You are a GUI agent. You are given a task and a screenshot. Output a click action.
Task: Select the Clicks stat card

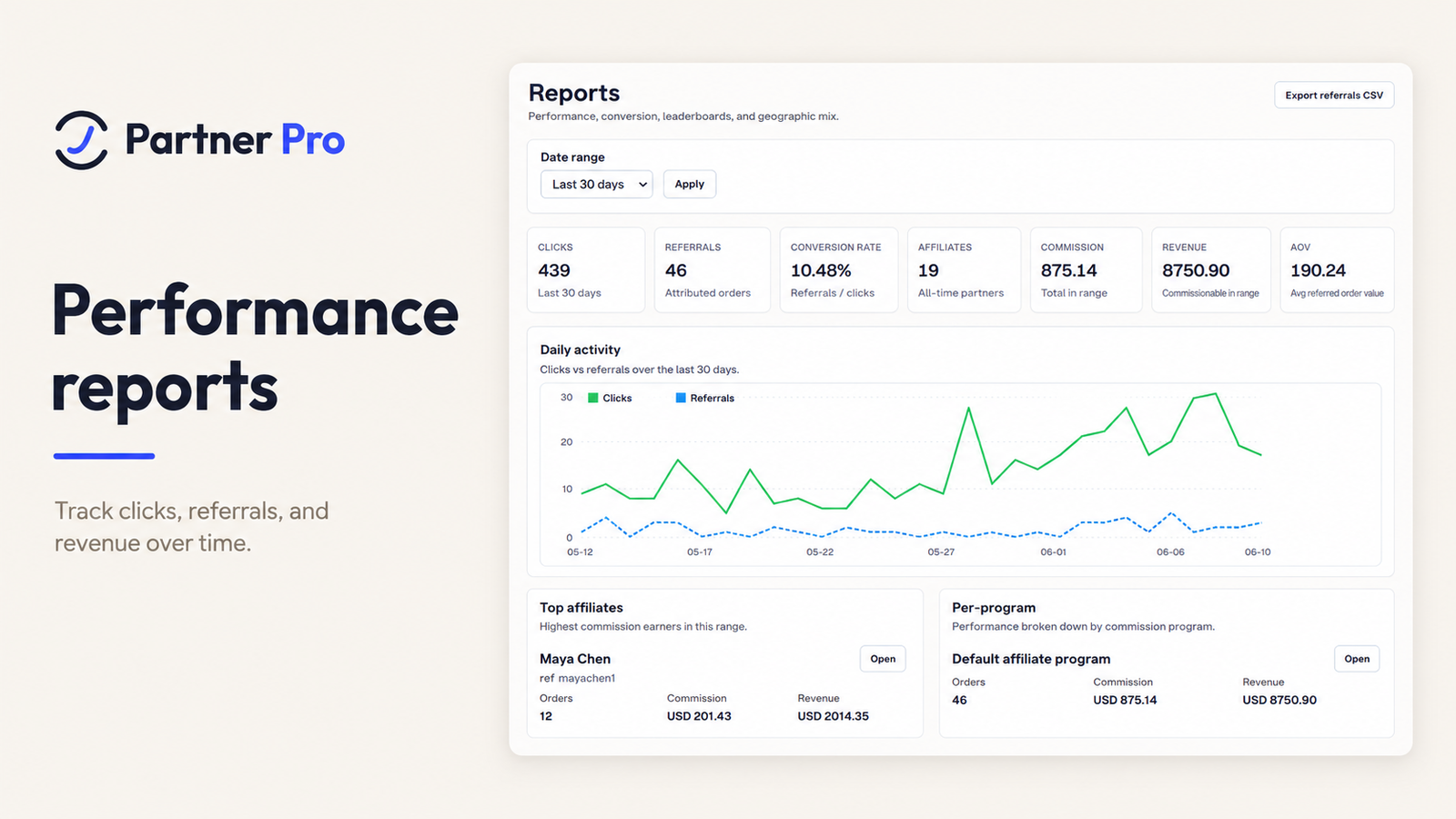tap(586, 270)
